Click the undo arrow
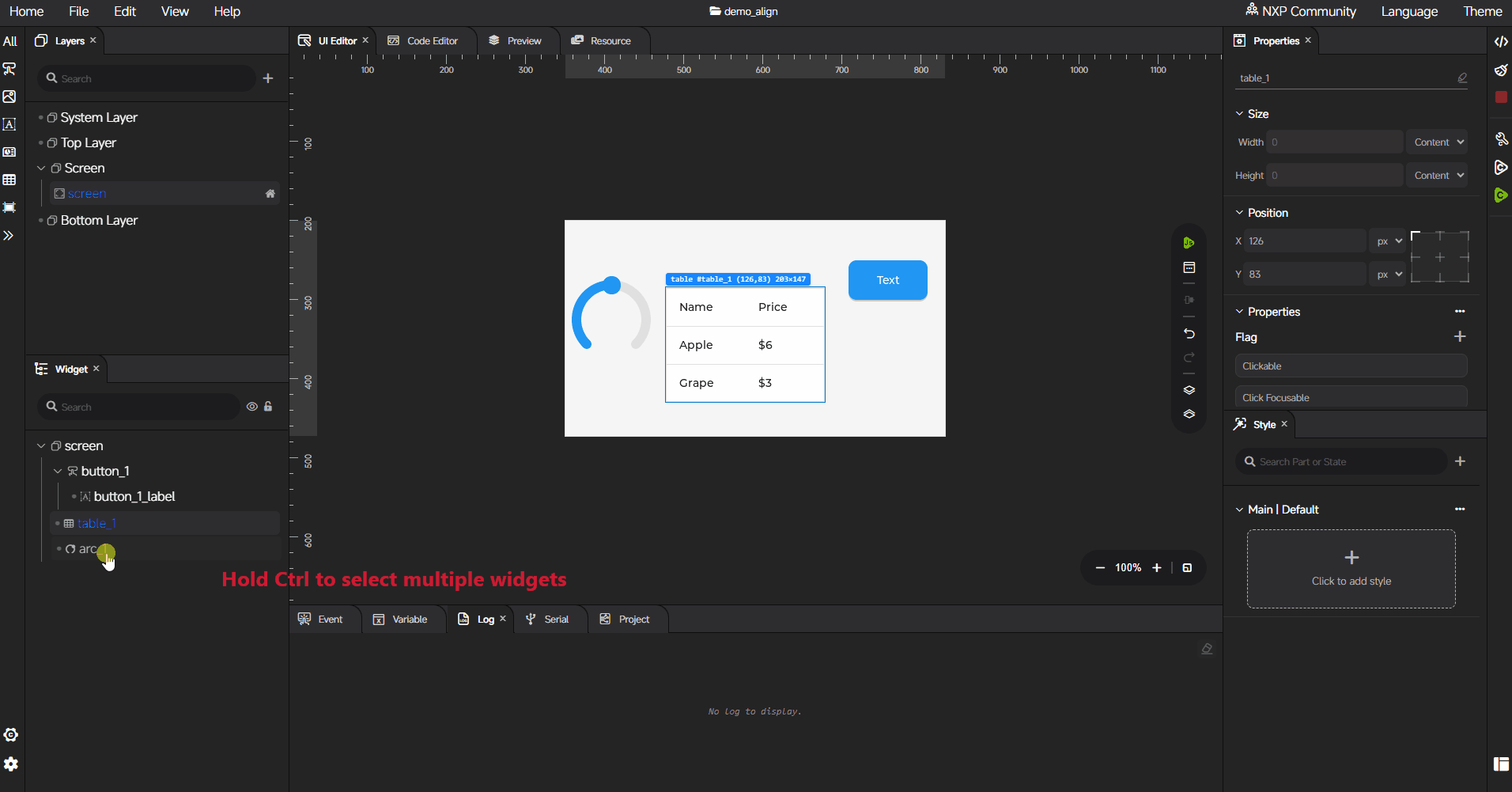 1189,333
